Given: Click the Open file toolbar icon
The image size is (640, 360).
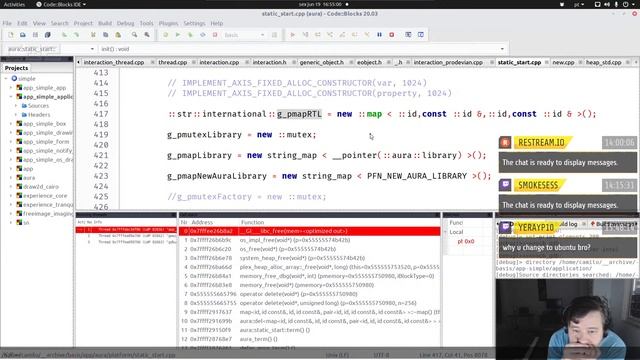Looking at the screenshot, I should point(23,35).
